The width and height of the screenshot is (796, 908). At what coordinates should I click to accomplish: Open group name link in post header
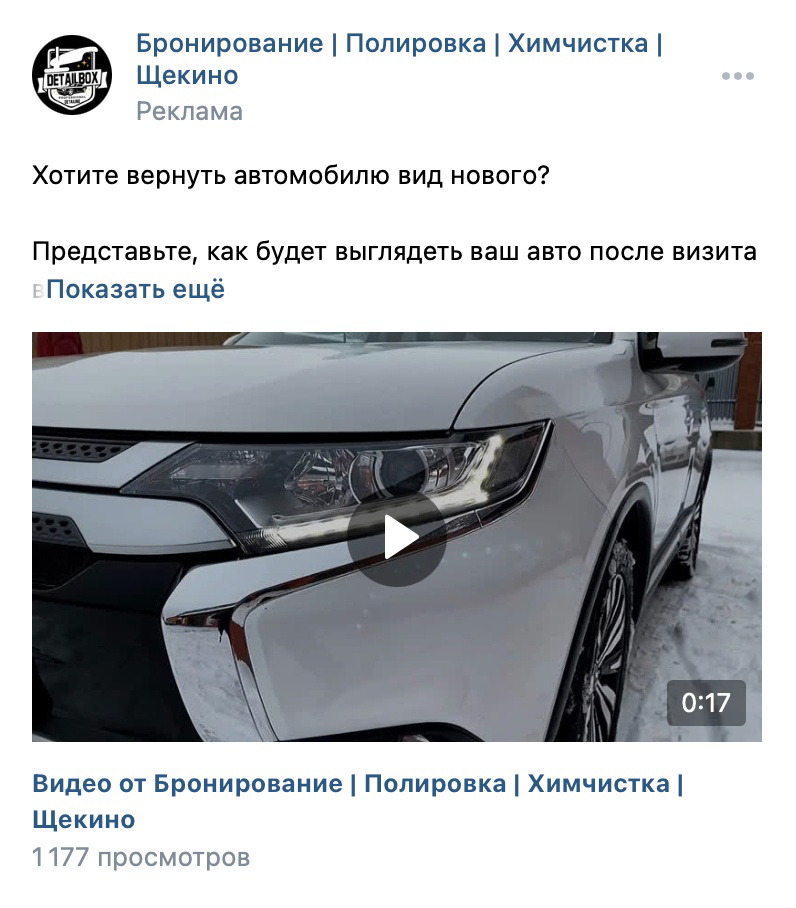pos(399,59)
